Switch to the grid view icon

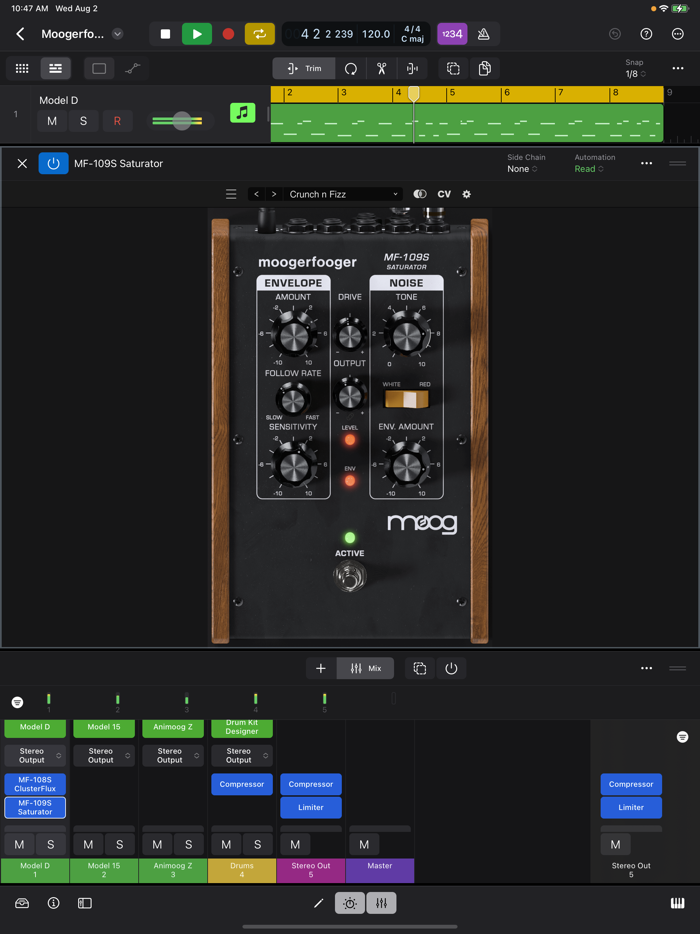click(22, 69)
